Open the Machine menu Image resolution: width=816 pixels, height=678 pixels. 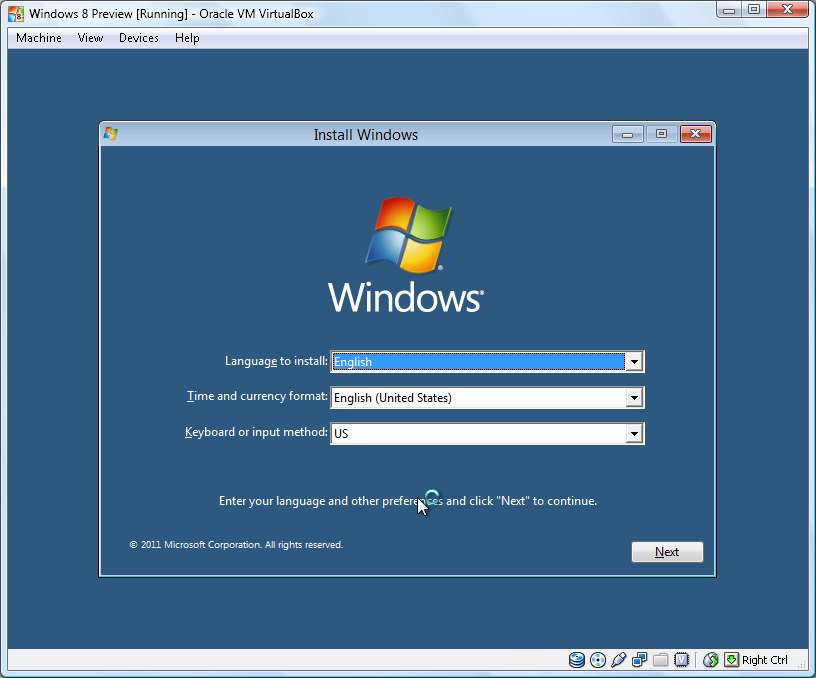click(39, 38)
